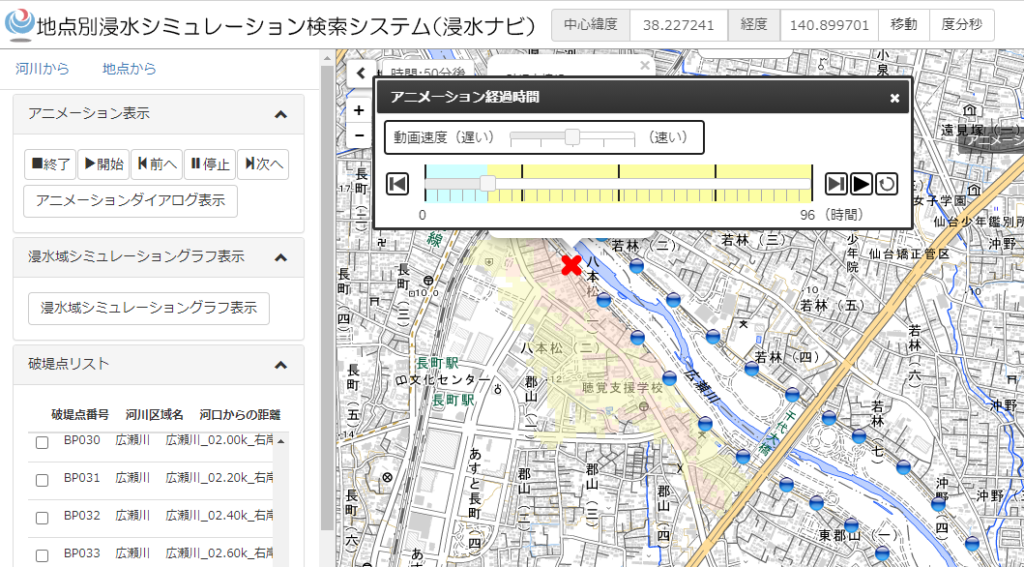The image size is (1024, 567).
Task: Collapse the アニメーション表示 section
Action: (x=280, y=114)
